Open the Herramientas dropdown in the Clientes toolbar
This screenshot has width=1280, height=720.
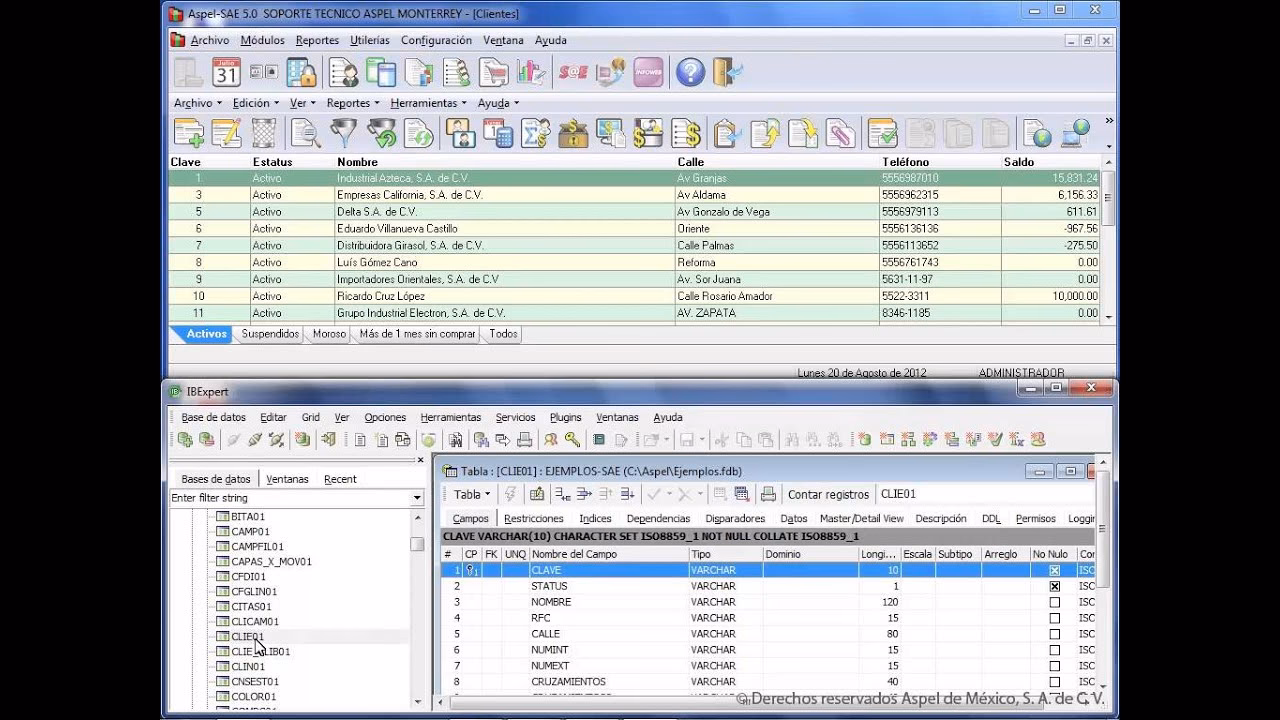[x=428, y=103]
